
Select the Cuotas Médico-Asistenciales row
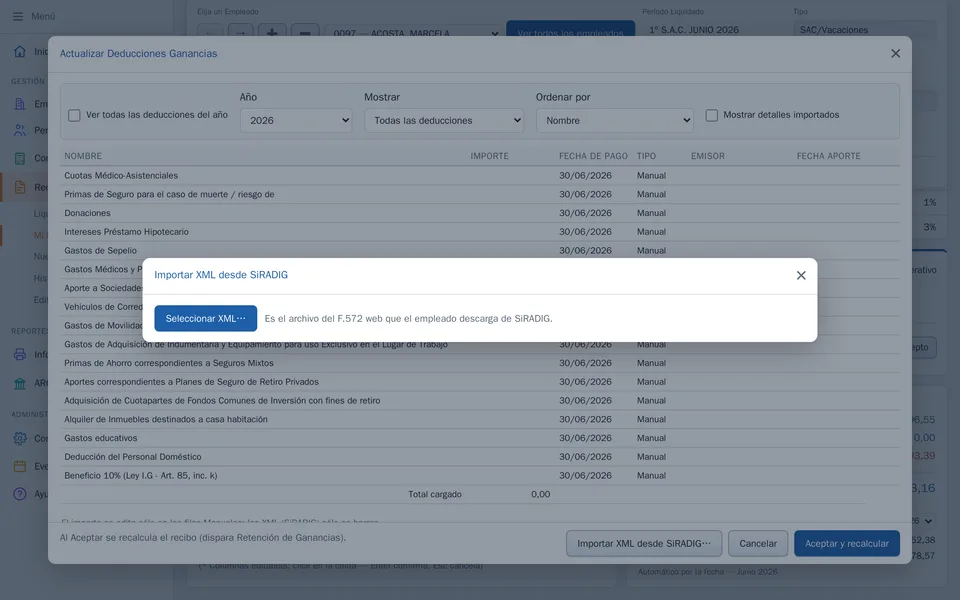pos(480,176)
